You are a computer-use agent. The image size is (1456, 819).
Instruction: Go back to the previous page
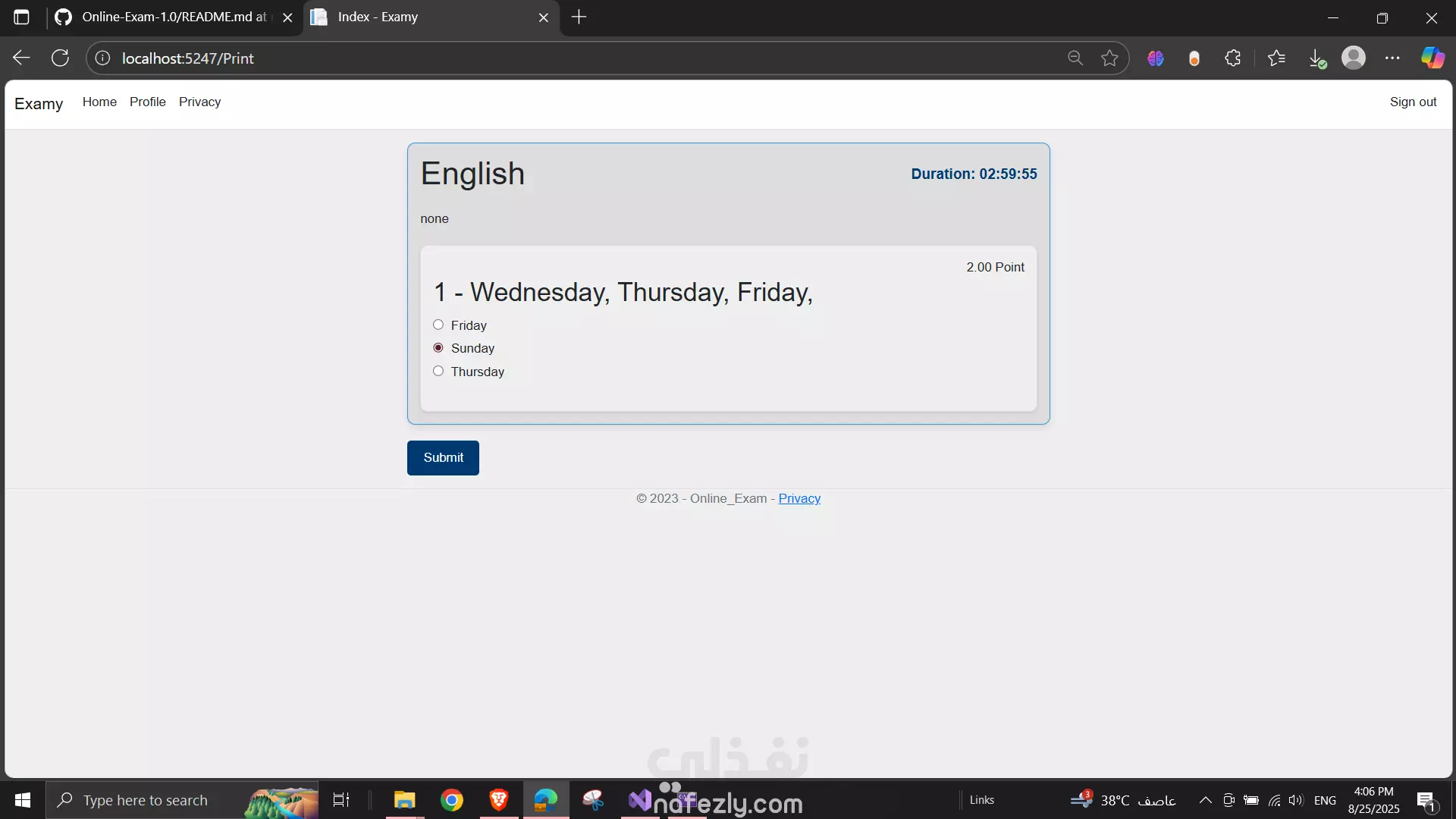21,58
